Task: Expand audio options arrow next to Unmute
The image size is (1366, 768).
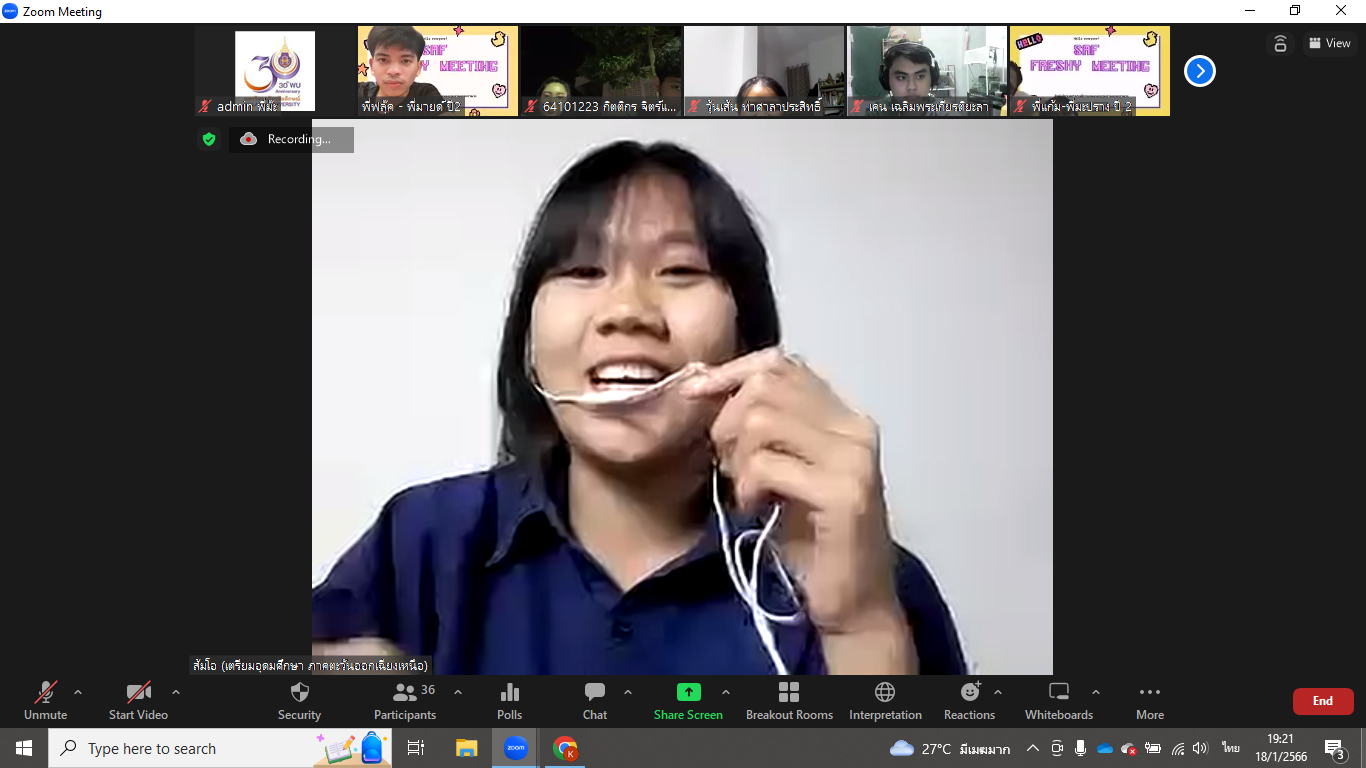Action: coord(78,692)
